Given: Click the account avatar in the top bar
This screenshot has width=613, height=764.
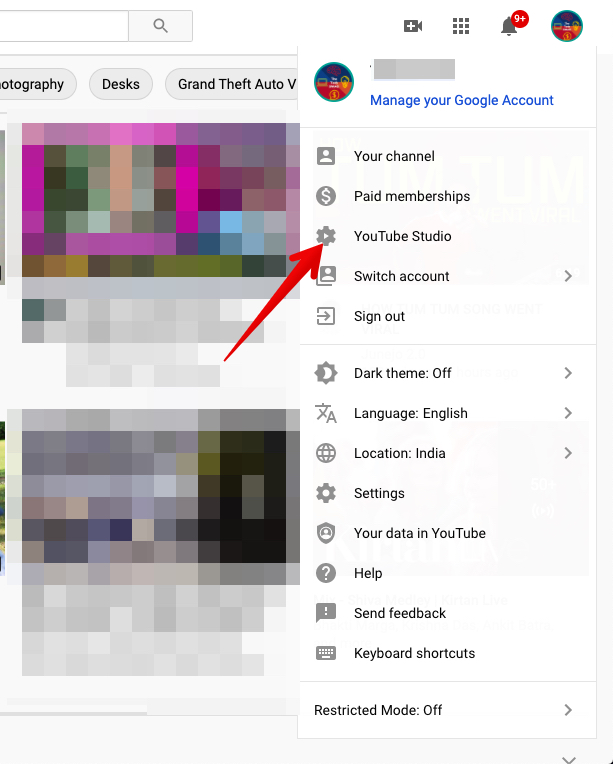Looking at the screenshot, I should 566,26.
